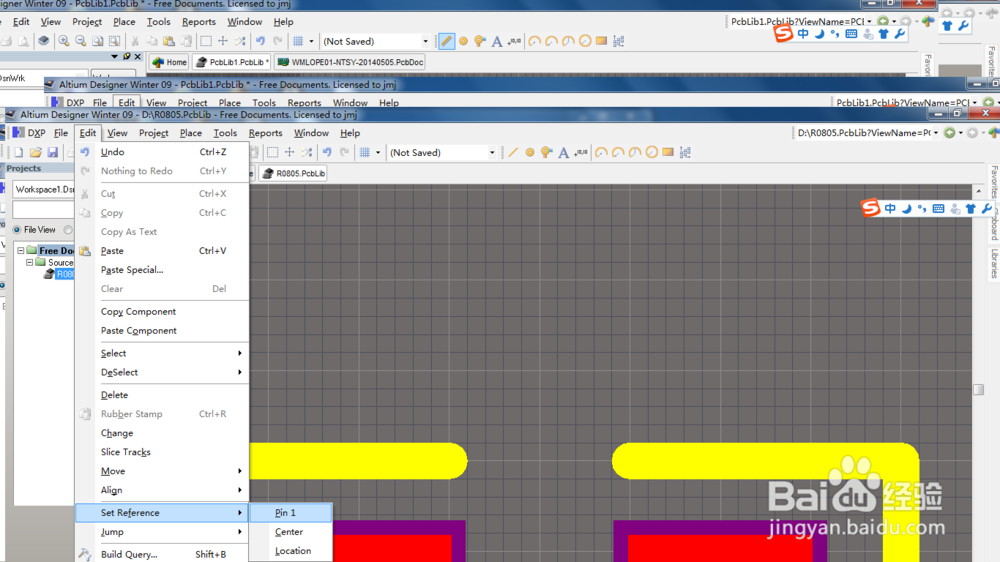Select Place Fill rectangle tool in R0805 window

668,152
